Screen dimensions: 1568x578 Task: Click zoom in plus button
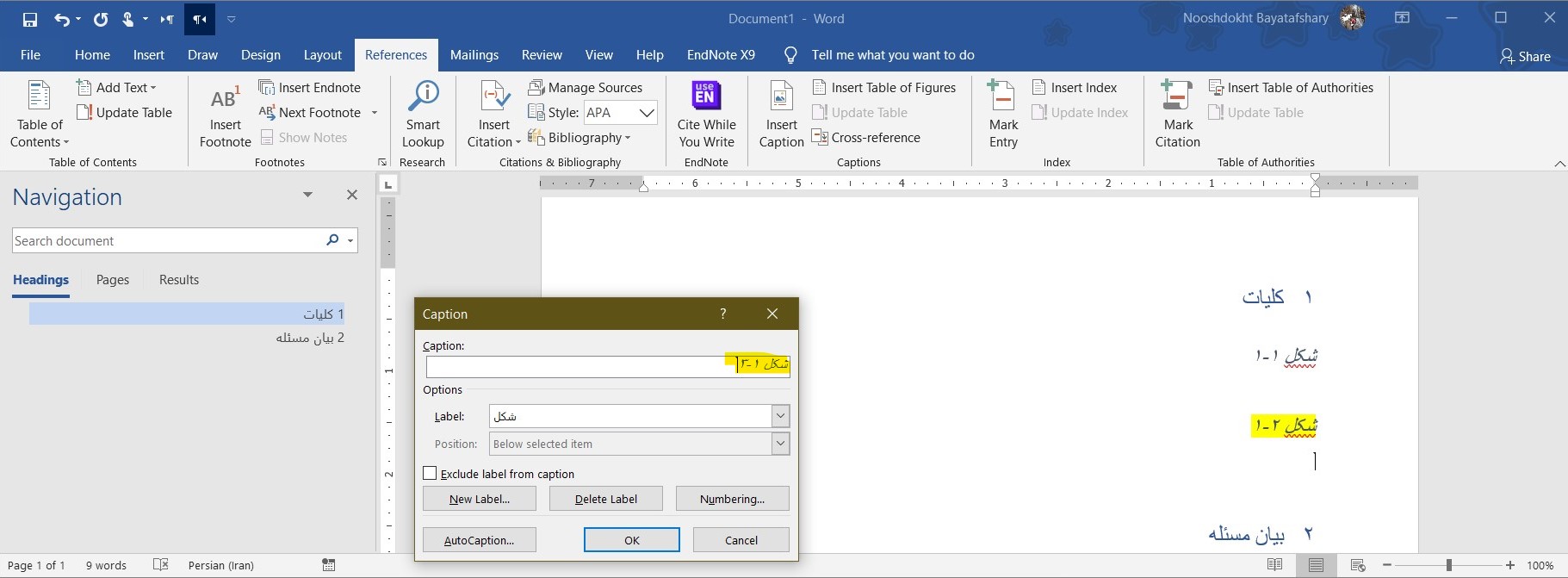[x=1510, y=565]
